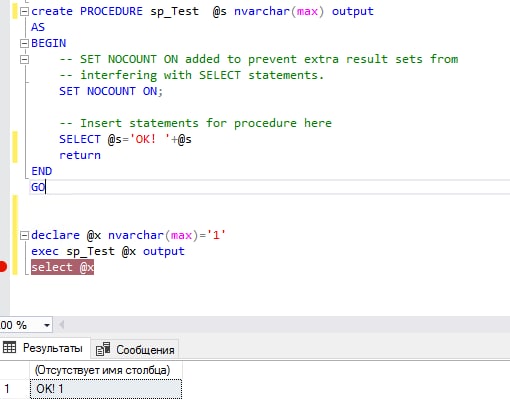Click the 'return' keyword
The image size is (510, 410).
click(80, 155)
